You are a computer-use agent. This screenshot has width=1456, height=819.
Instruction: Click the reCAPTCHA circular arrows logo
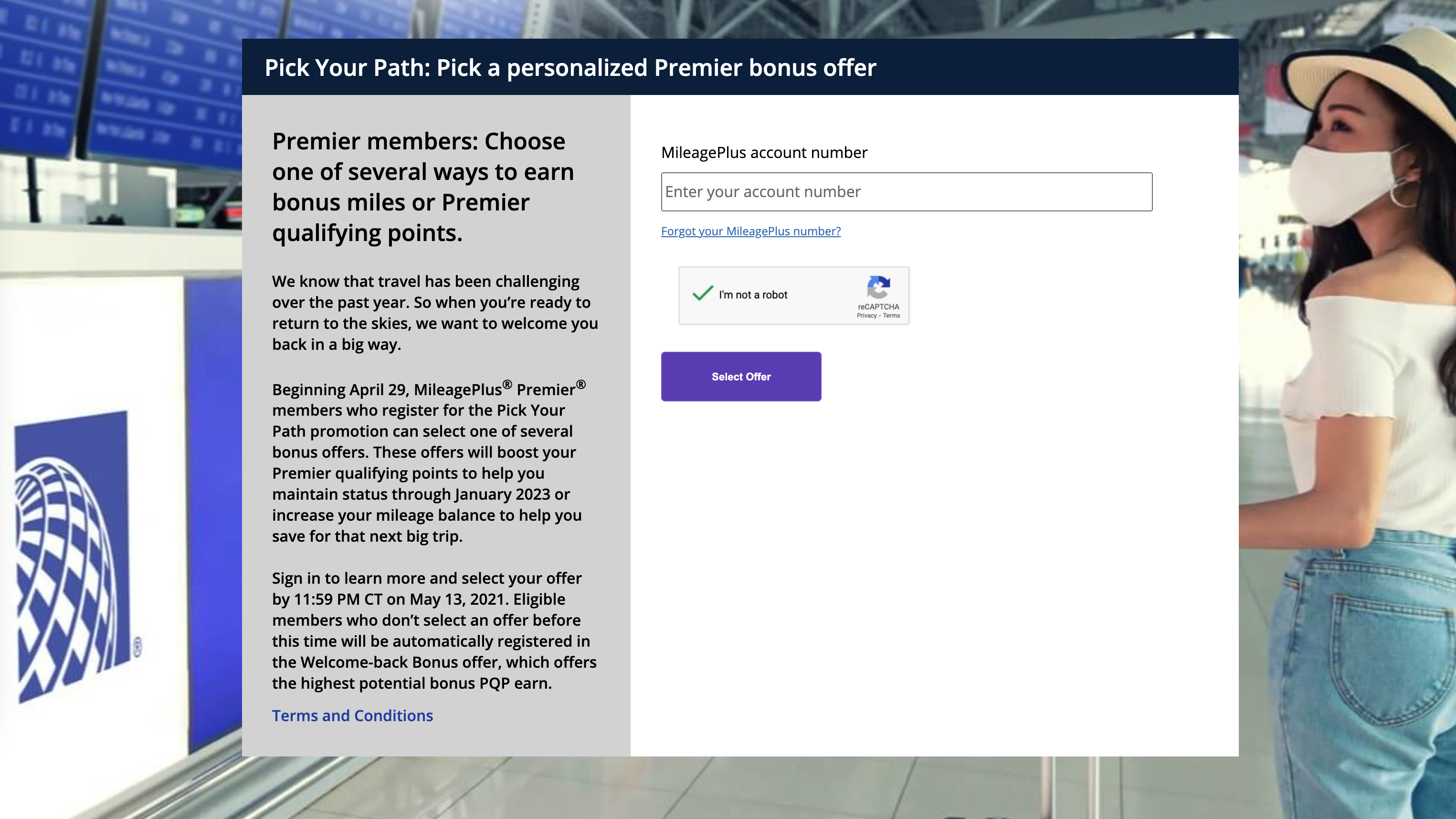coord(878,287)
